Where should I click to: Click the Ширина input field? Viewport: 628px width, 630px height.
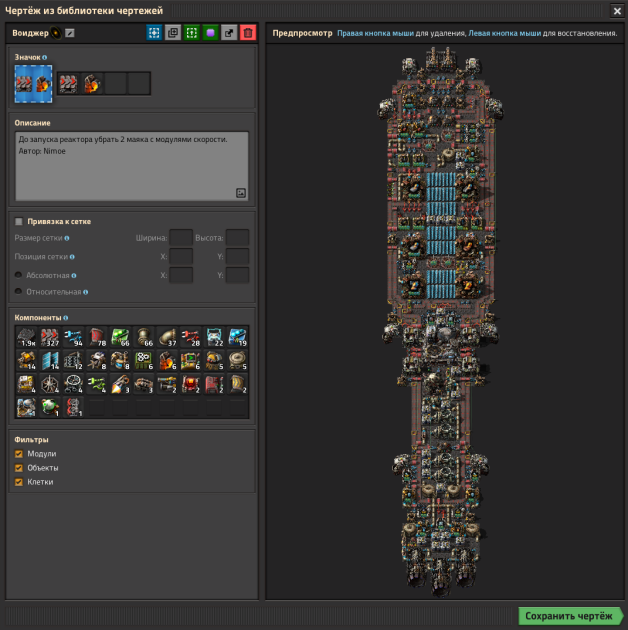click(181, 238)
